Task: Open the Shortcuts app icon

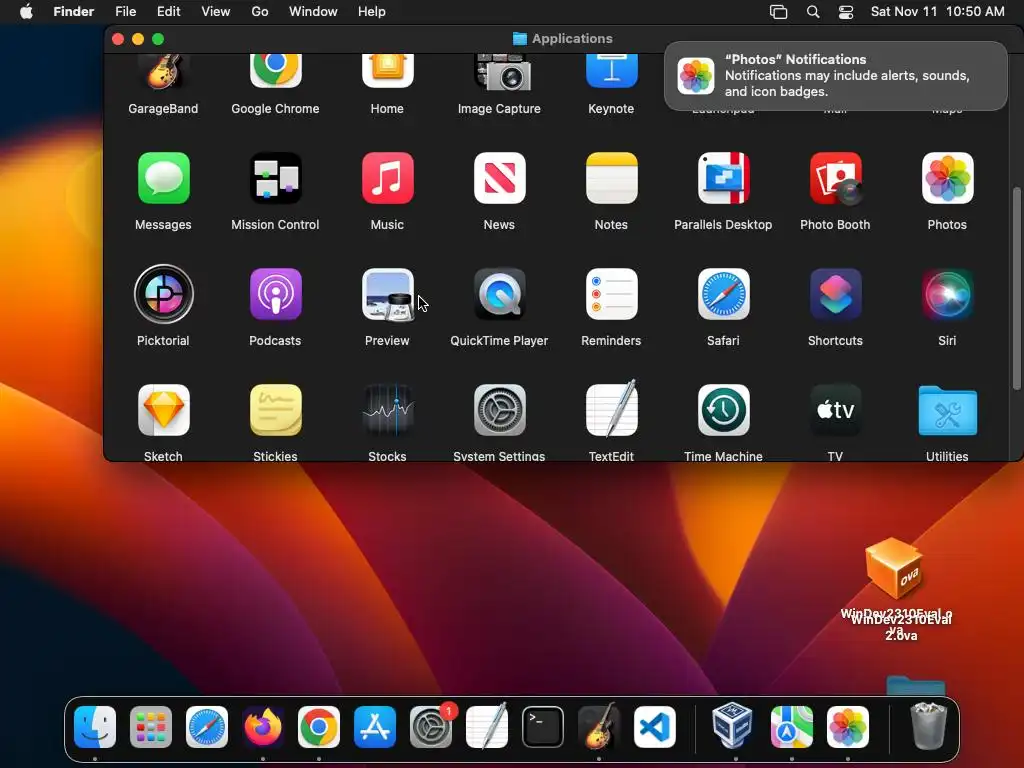Action: (835, 294)
